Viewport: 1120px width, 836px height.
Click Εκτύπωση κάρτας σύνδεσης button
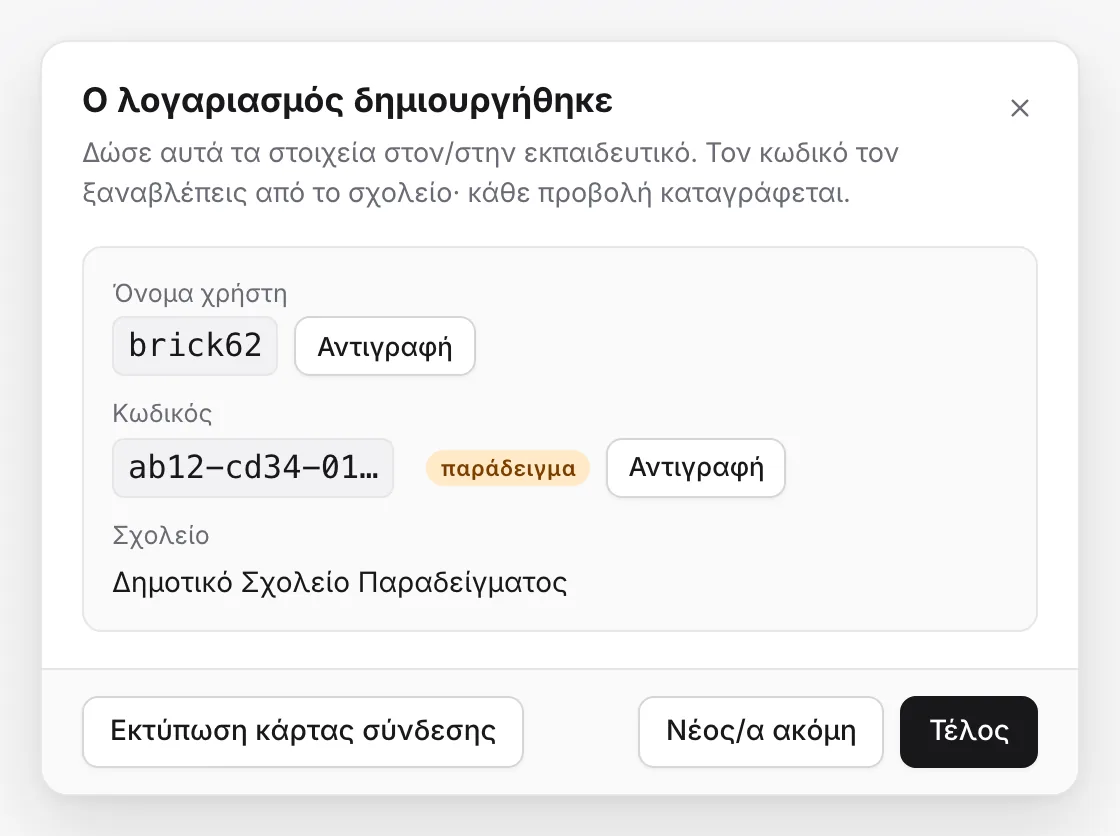pos(303,732)
